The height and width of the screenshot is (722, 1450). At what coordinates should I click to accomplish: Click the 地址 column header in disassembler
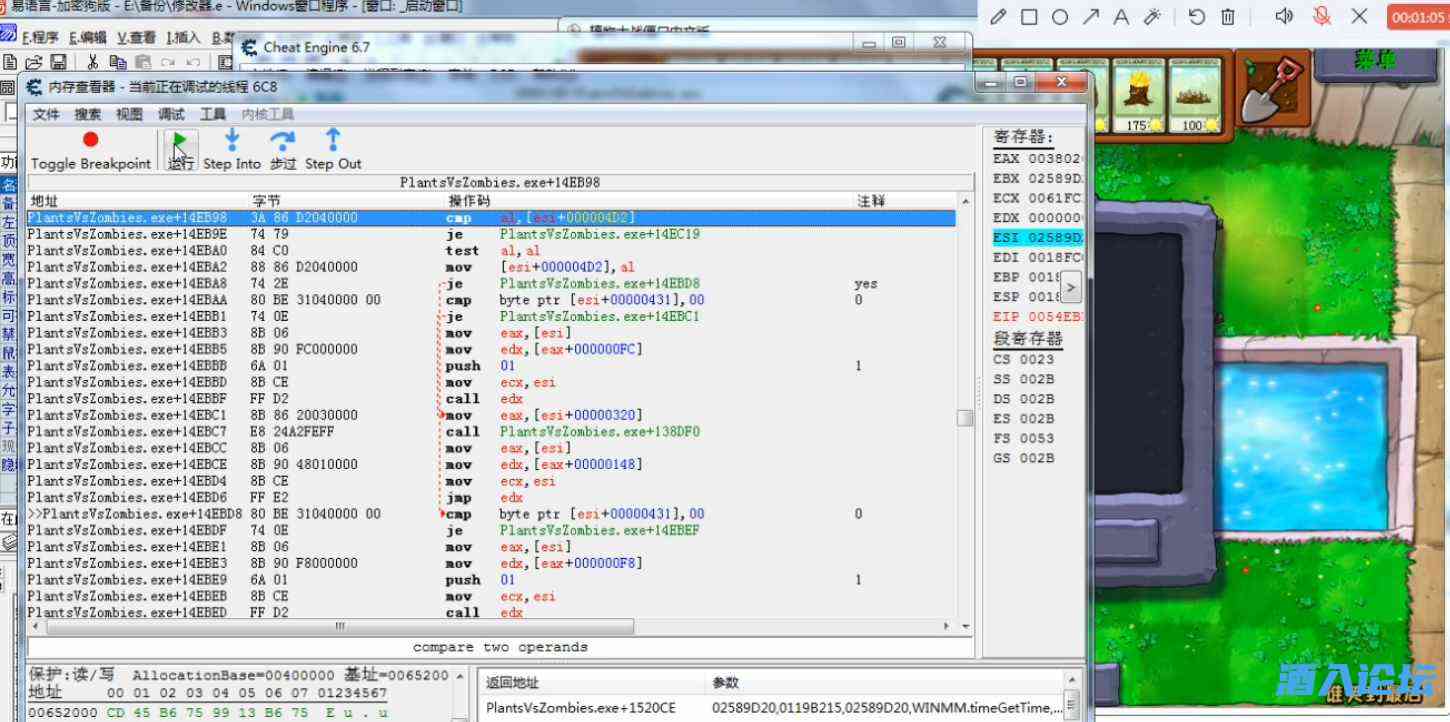click(45, 201)
